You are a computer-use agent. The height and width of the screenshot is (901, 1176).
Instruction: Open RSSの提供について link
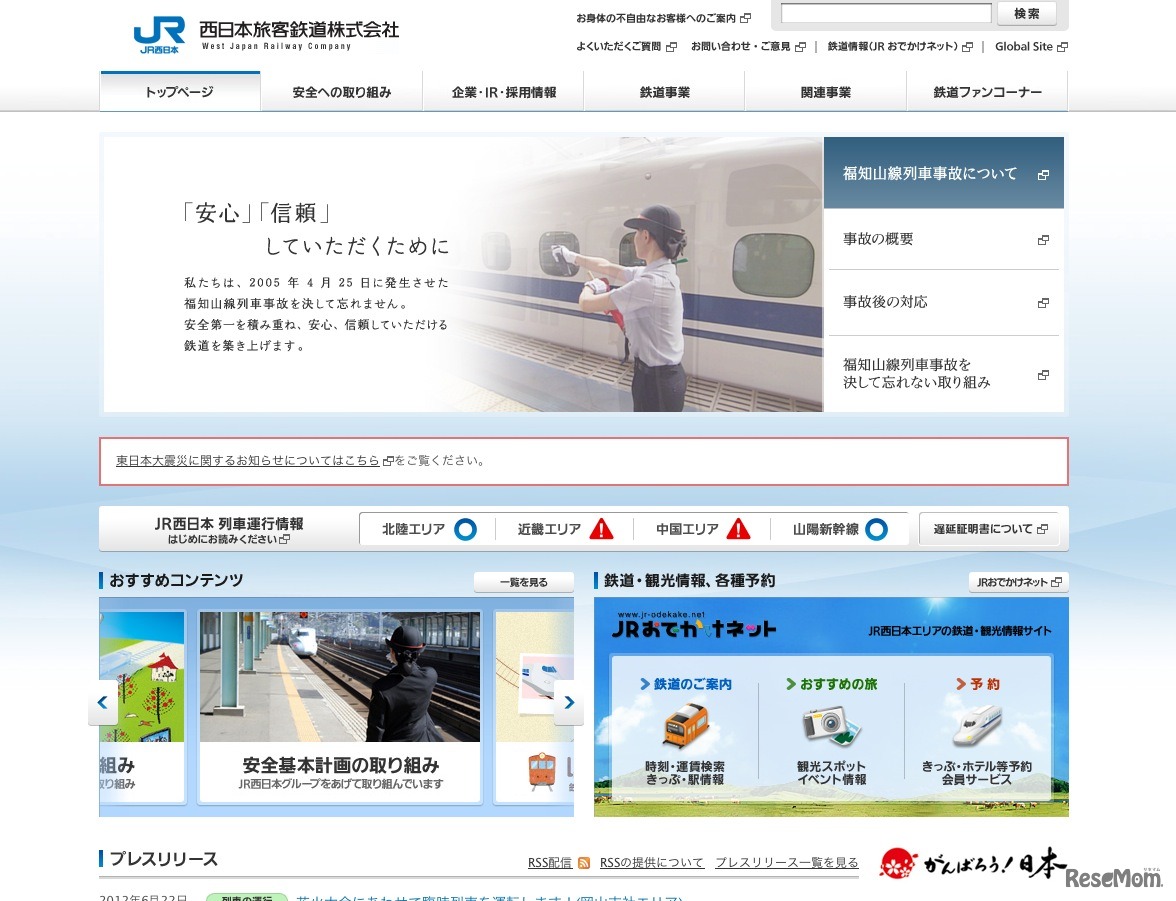pos(652,863)
